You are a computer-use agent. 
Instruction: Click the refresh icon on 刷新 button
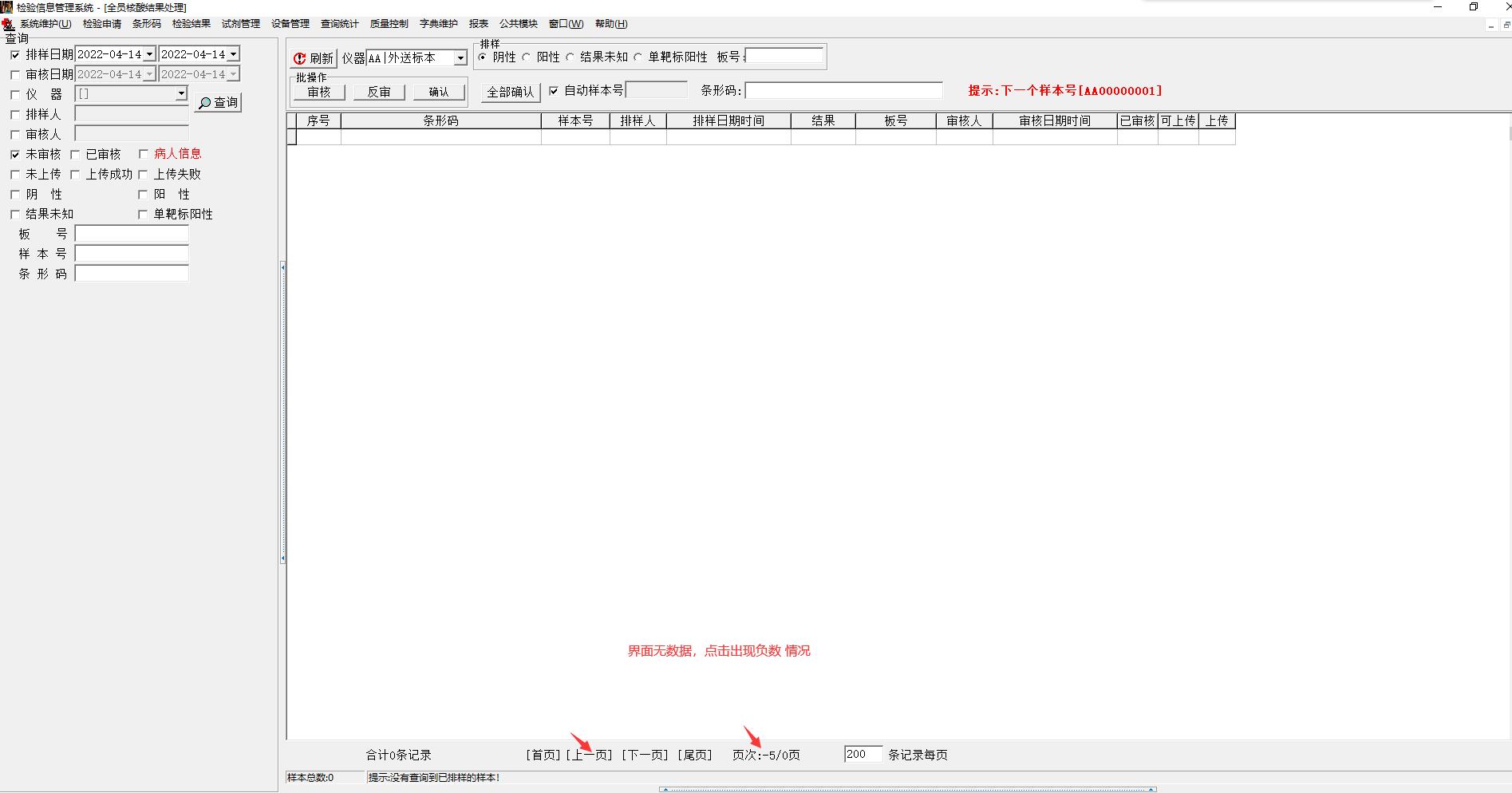point(300,58)
